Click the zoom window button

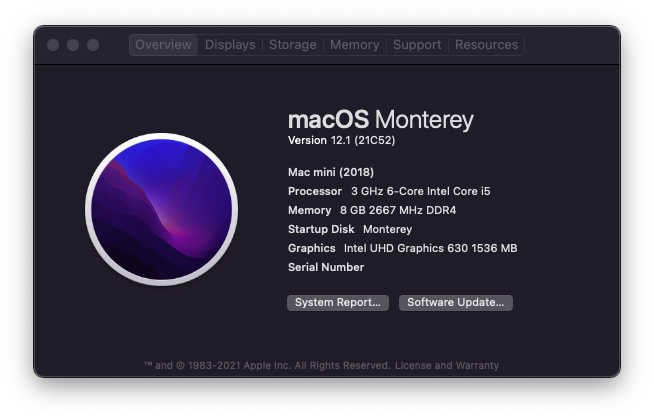93,45
